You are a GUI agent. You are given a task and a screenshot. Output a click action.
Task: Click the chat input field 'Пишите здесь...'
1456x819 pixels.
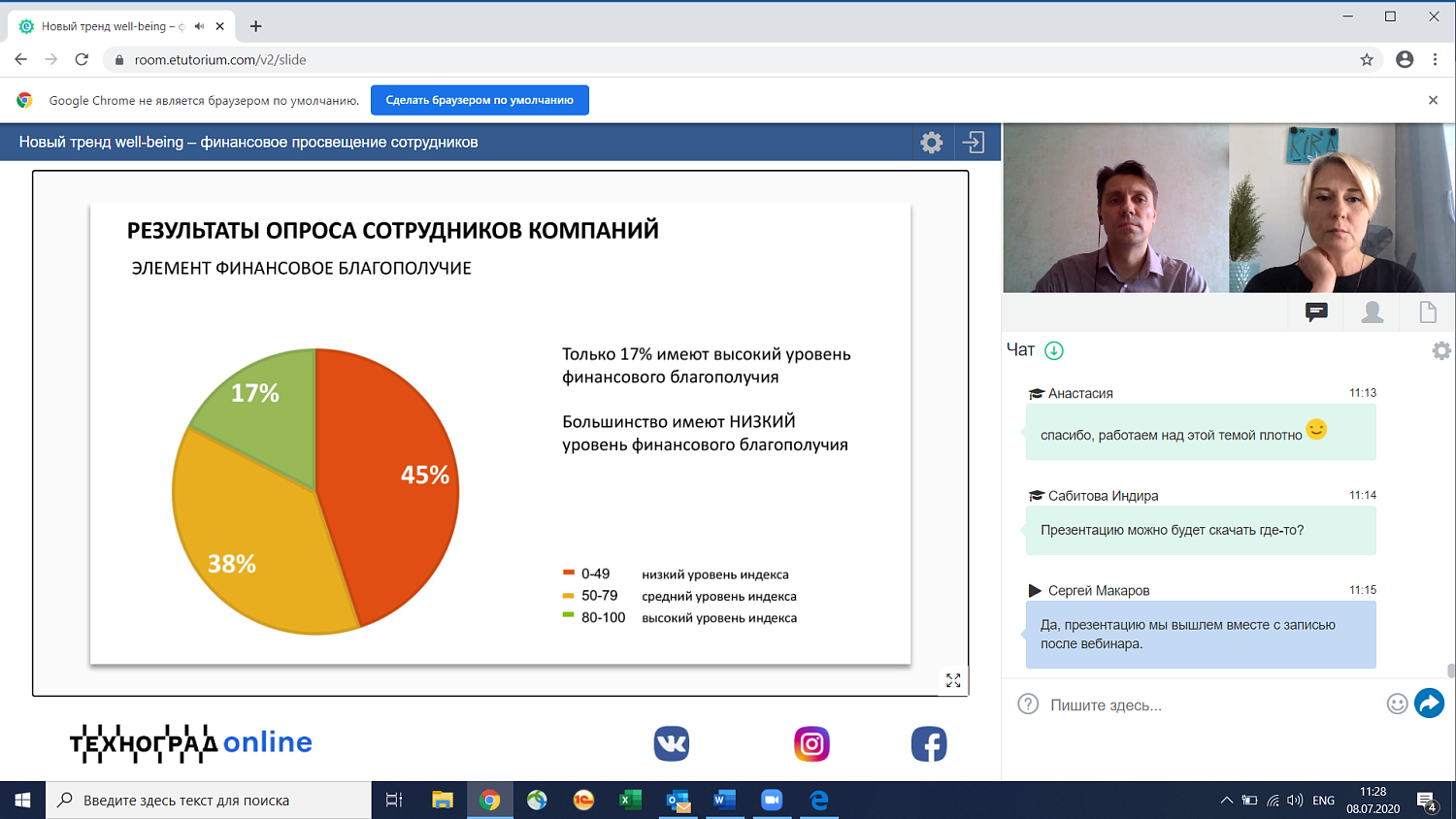1213,705
